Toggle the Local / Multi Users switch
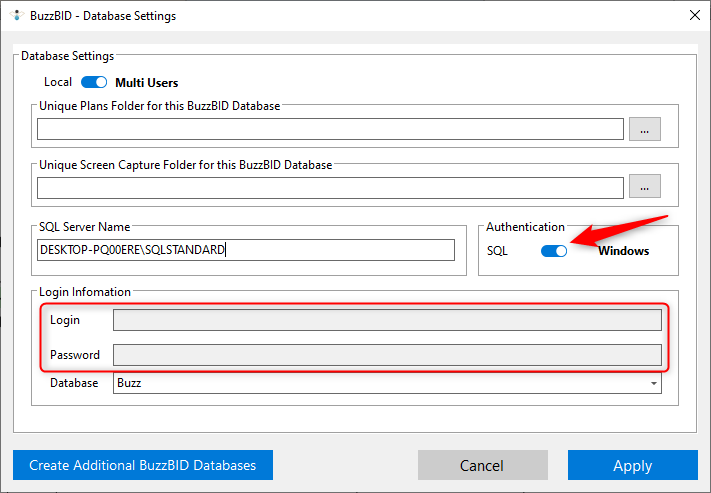The width and height of the screenshot is (711, 493). pyautogui.click(x=94, y=82)
